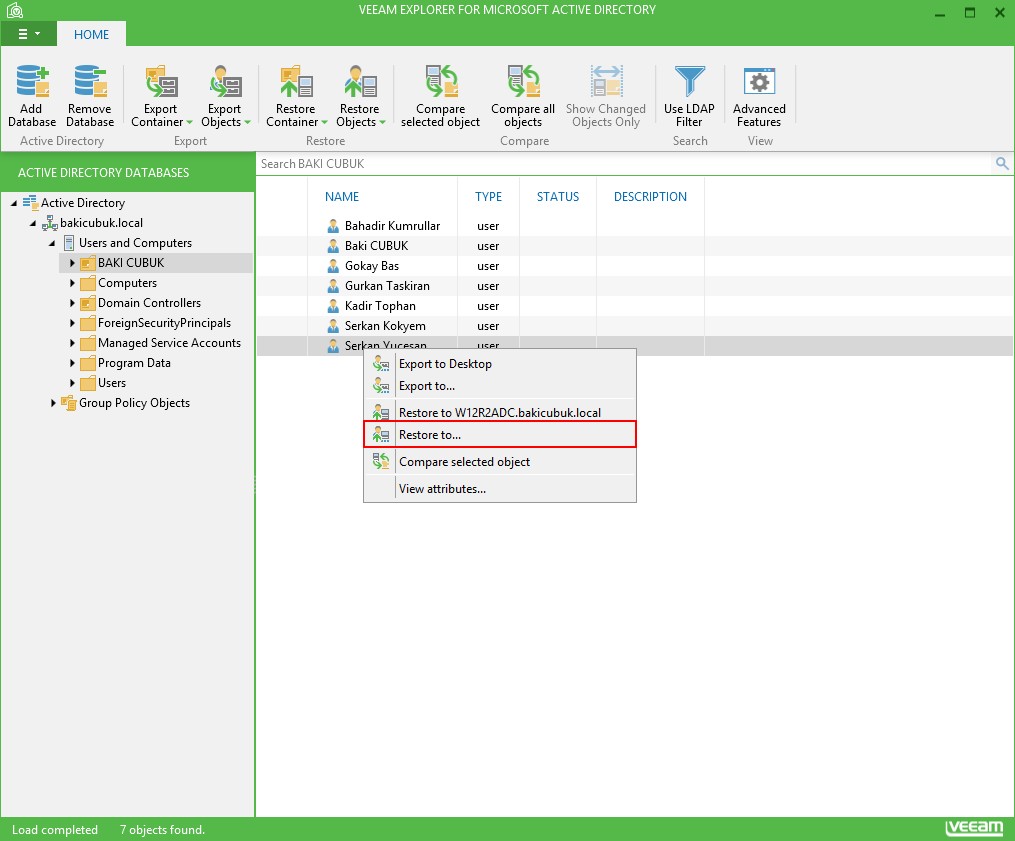Minimize the Veeam Explorer window
Screen dimensions: 1015x841
click(x=940, y=12)
